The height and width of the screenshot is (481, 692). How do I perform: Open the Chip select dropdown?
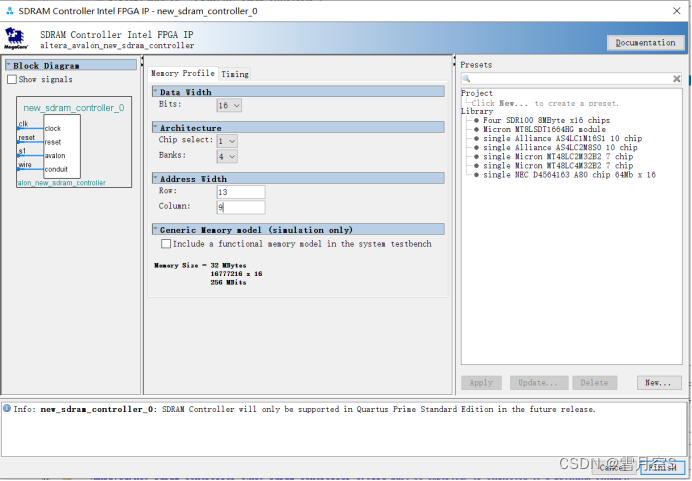click(x=227, y=141)
